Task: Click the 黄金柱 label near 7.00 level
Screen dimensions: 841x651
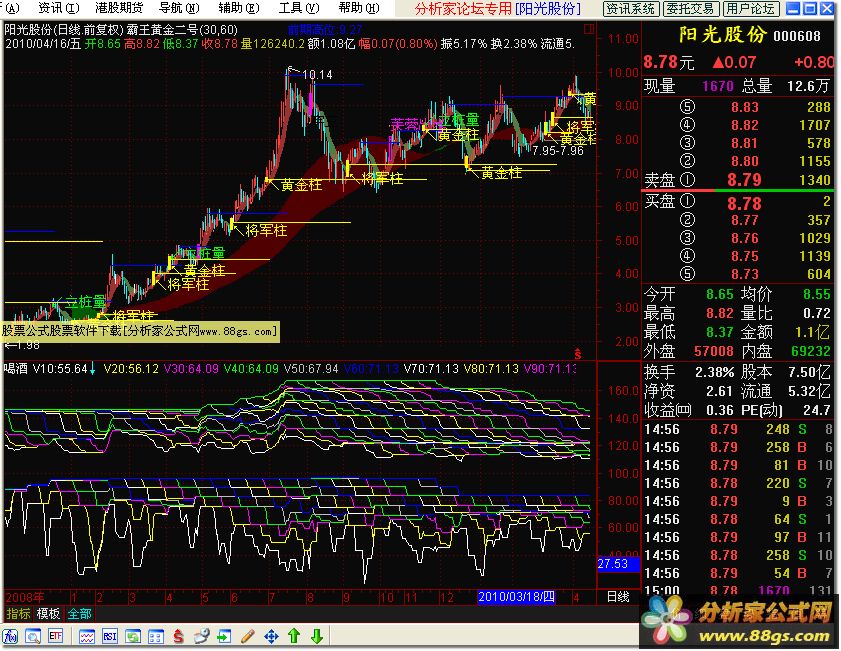Action: 301,185
